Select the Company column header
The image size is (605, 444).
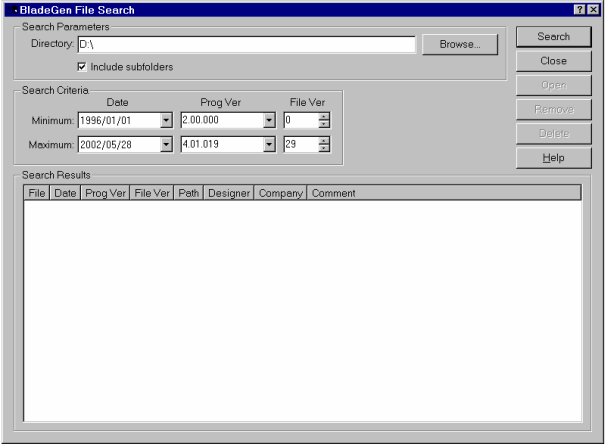tap(280, 193)
